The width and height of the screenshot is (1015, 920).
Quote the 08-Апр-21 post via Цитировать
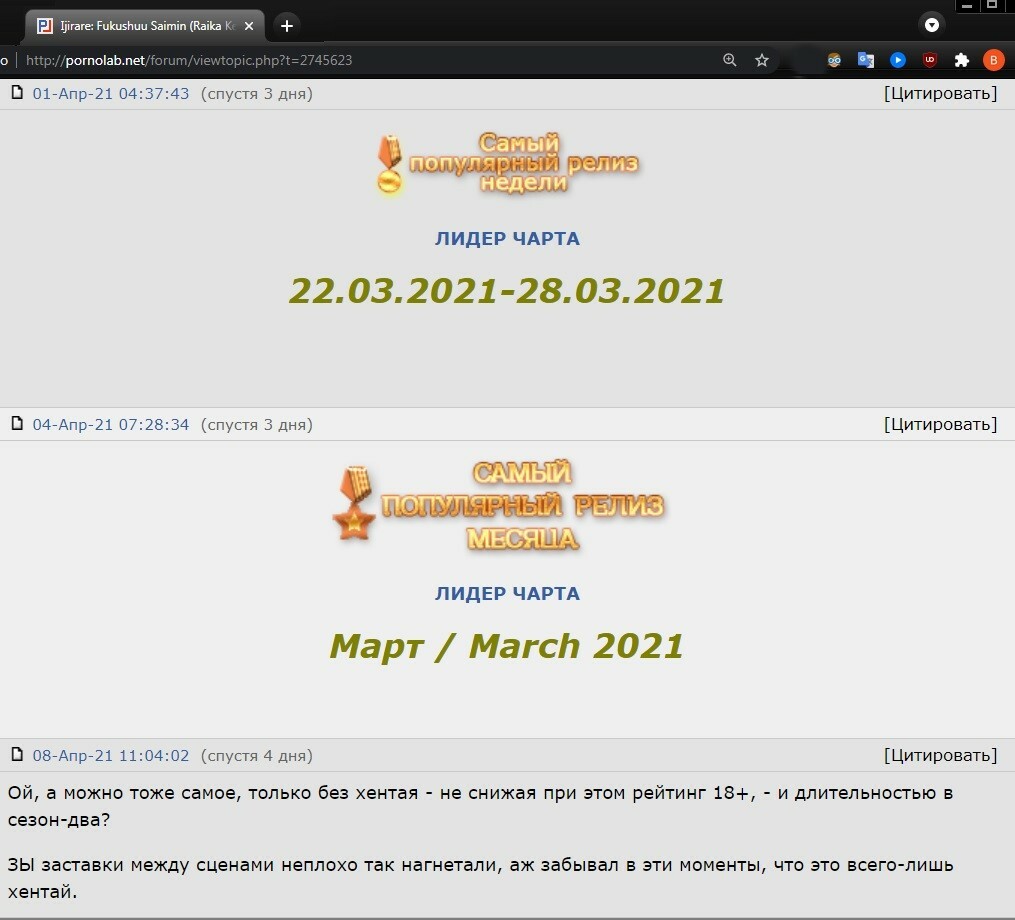[x=940, y=756]
